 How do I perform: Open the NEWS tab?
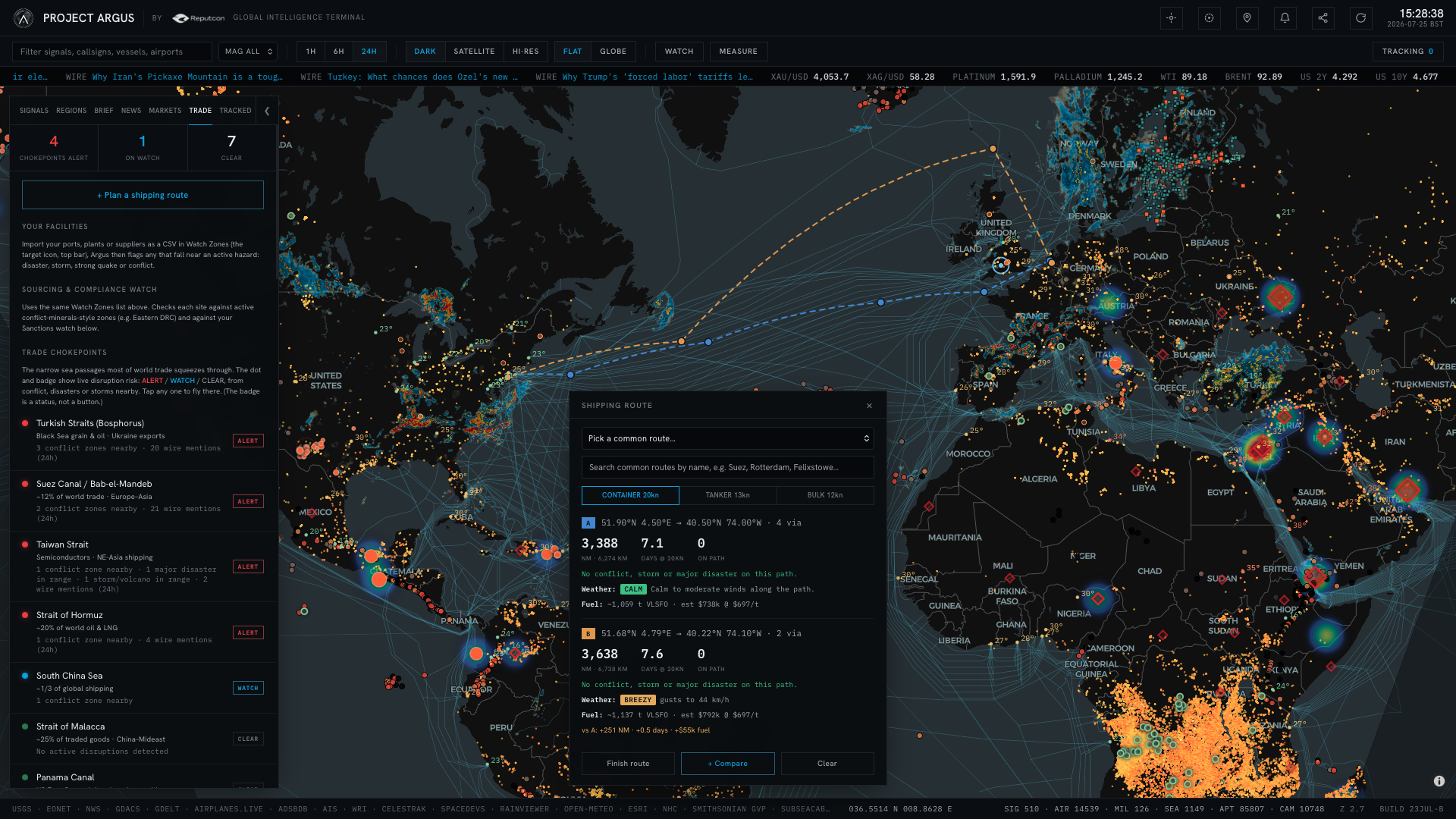tap(131, 111)
